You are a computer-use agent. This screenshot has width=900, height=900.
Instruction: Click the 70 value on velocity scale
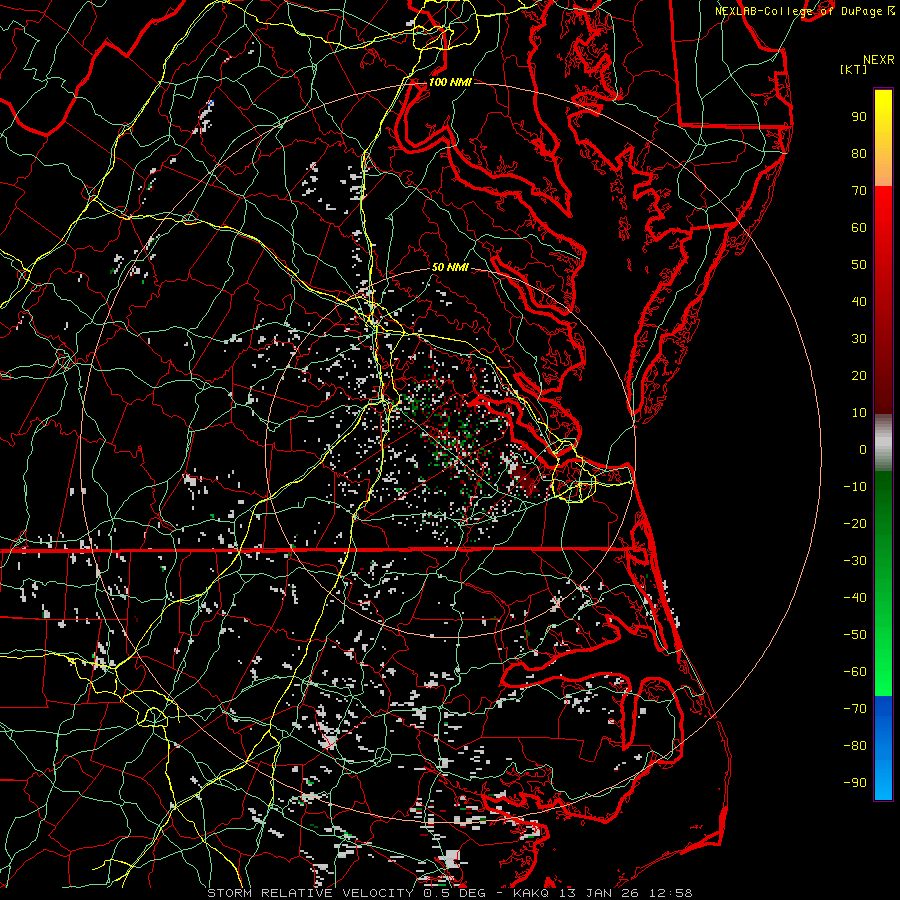pyautogui.click(x=859, y=191)
